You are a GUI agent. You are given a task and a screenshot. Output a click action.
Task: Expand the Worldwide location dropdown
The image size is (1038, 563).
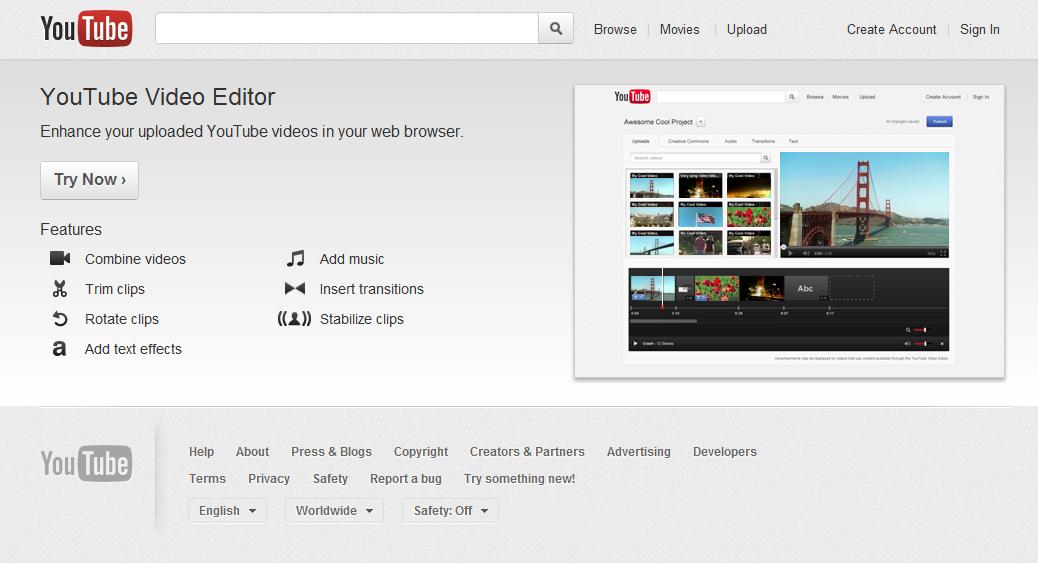coord(334,511)
